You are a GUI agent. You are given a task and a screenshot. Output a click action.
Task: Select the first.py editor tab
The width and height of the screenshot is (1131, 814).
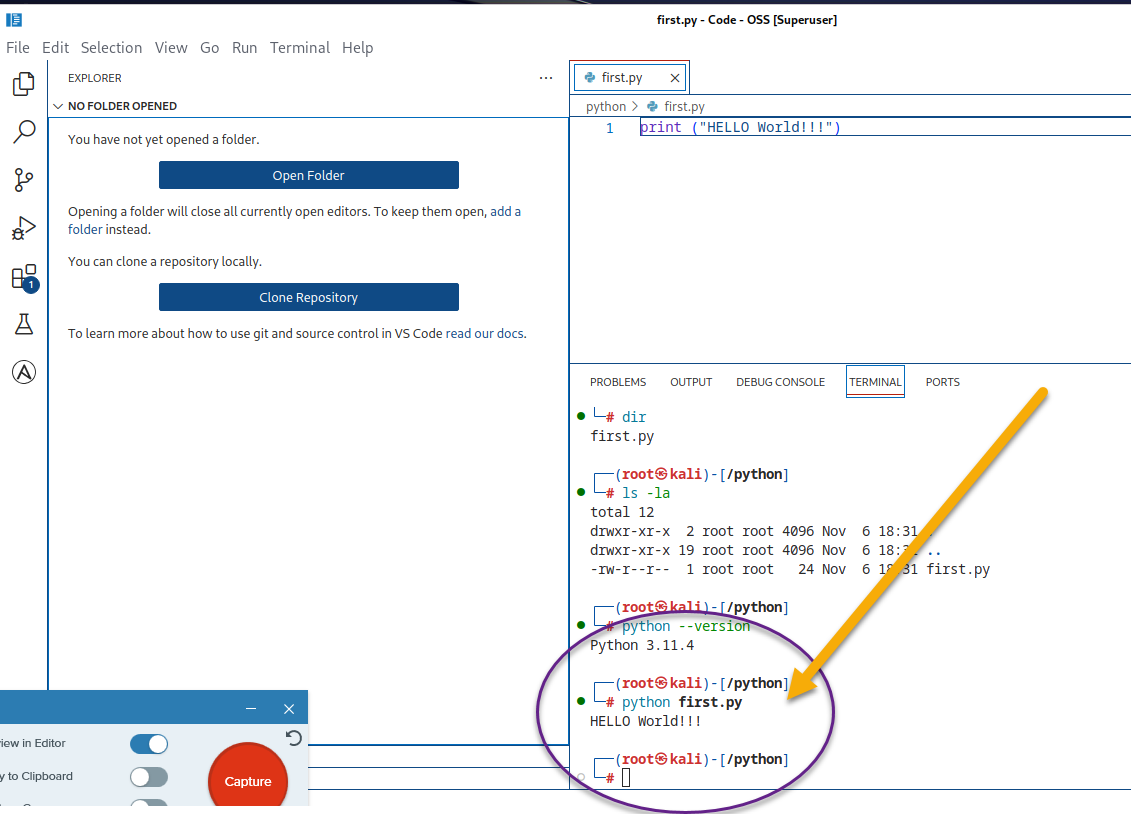point(630,77)
